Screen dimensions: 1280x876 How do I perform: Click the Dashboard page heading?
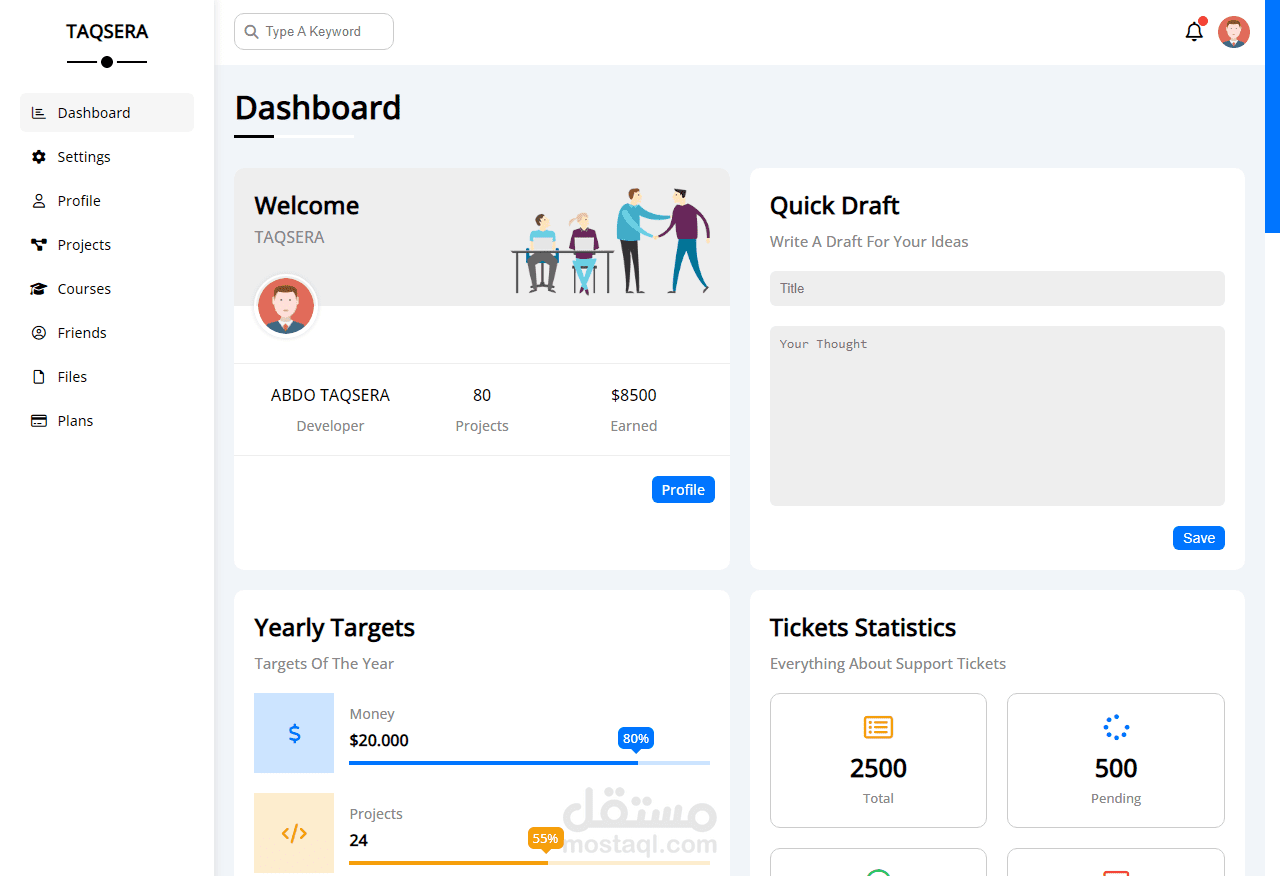pos(318,108)
